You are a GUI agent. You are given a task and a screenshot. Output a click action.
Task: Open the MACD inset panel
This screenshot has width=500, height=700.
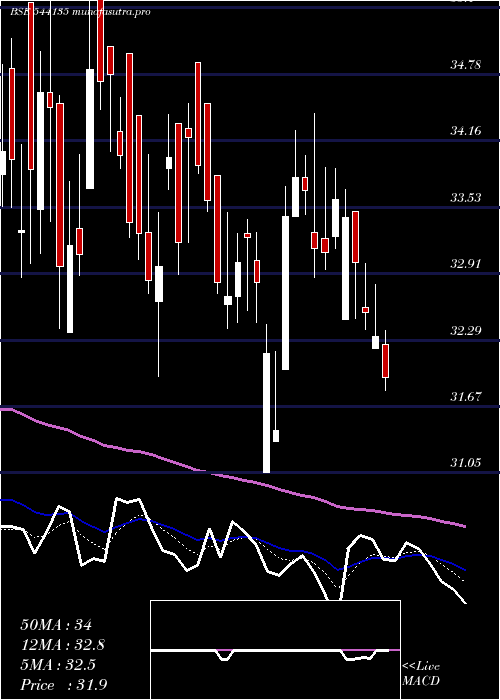coord(275,650)
